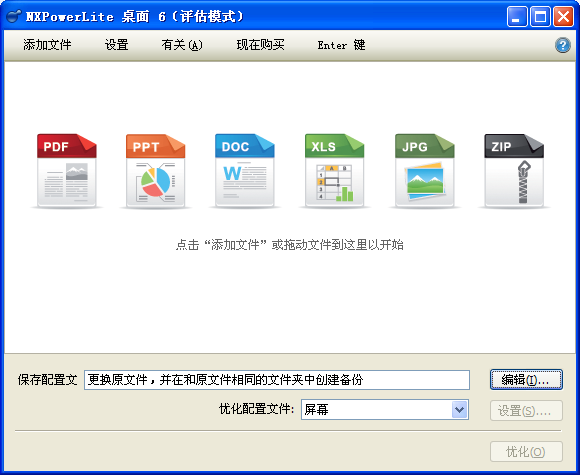Click the 现在购买 menu item
This screenshot has height=475, width=580.
click(x=260, y=45)
